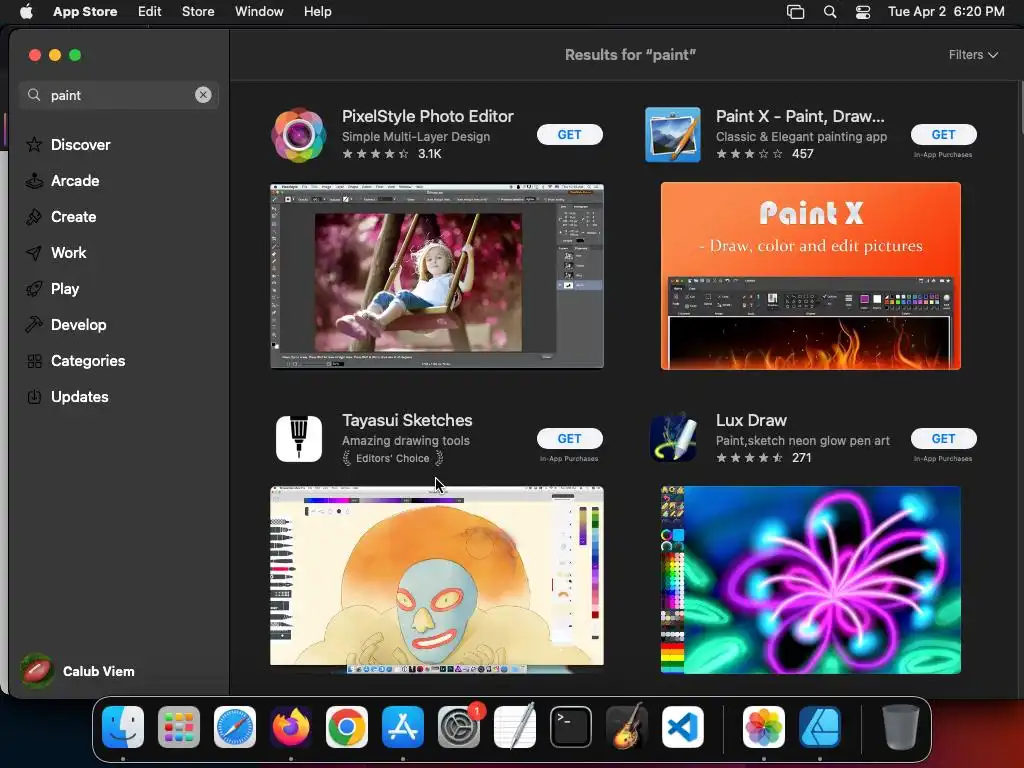Image resolution: width=1024 pixels, height=768 pixels.
Task: Get Tayasui Sketches
Action: point(569,438)
